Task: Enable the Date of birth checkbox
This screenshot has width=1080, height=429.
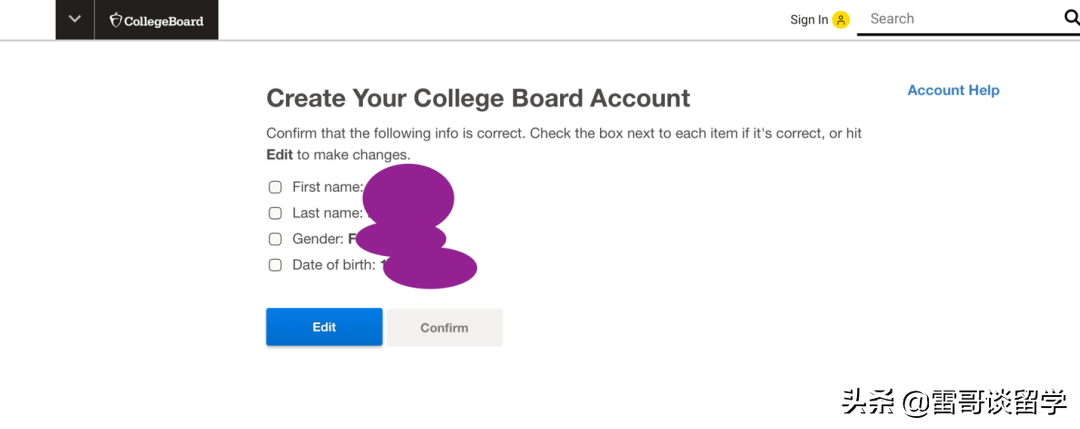Action: [x=275, y=265]
